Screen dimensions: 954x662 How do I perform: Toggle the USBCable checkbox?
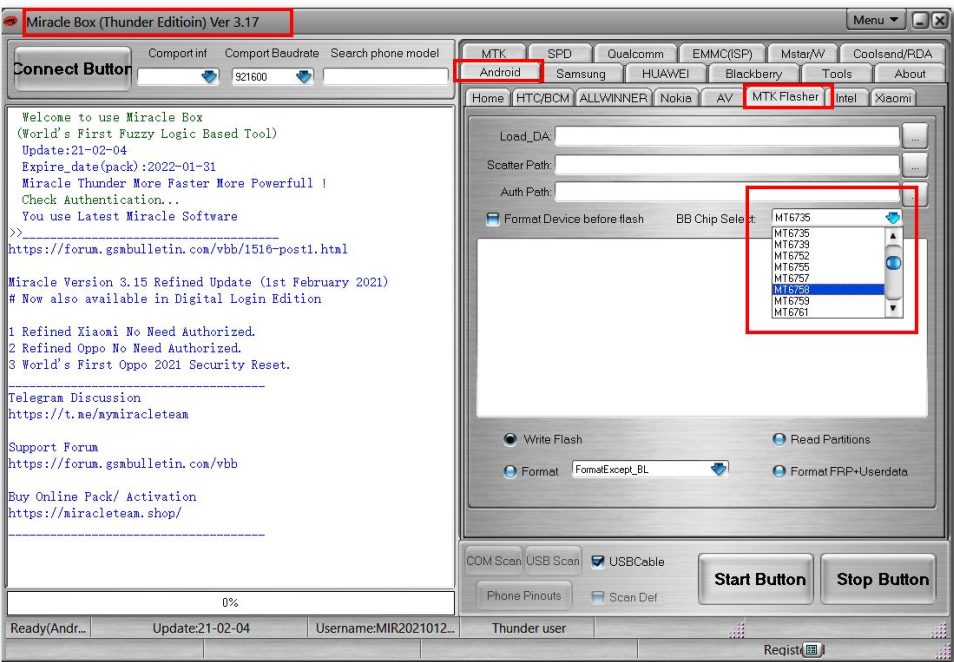pos(597,562)
